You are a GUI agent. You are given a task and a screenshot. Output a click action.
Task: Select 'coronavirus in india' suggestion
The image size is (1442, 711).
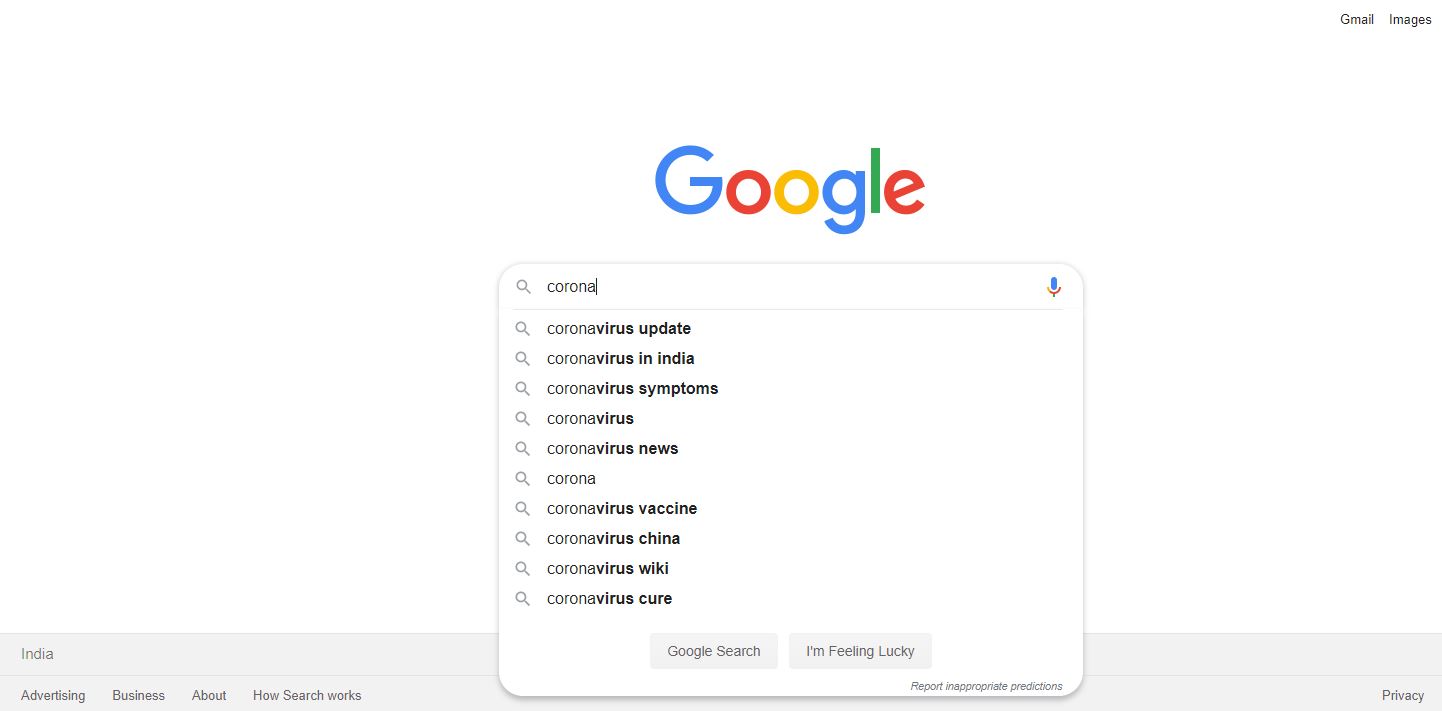pos(620,358)
